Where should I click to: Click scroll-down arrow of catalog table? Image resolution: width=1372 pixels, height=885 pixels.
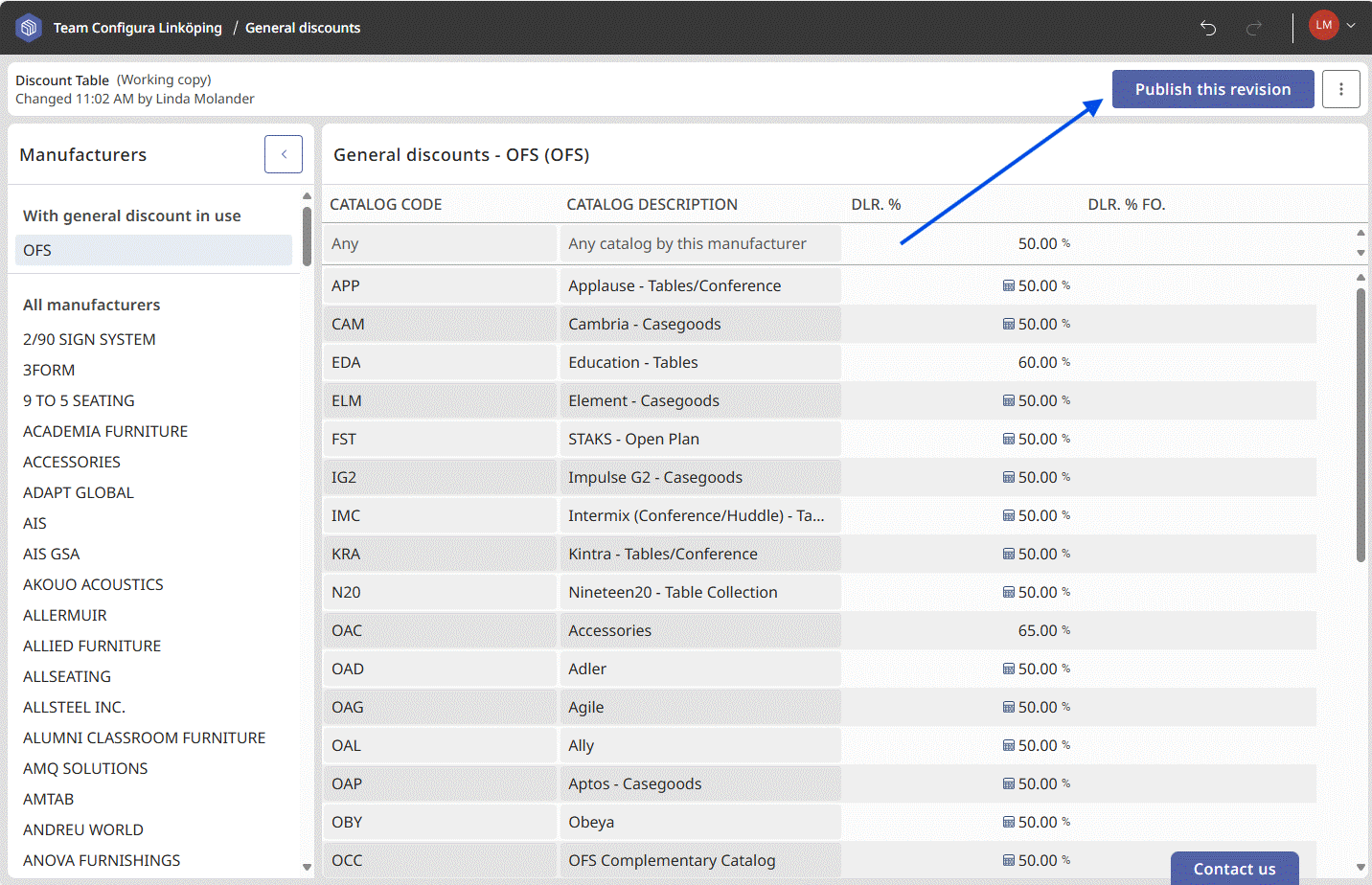(x=1361, y=867)
